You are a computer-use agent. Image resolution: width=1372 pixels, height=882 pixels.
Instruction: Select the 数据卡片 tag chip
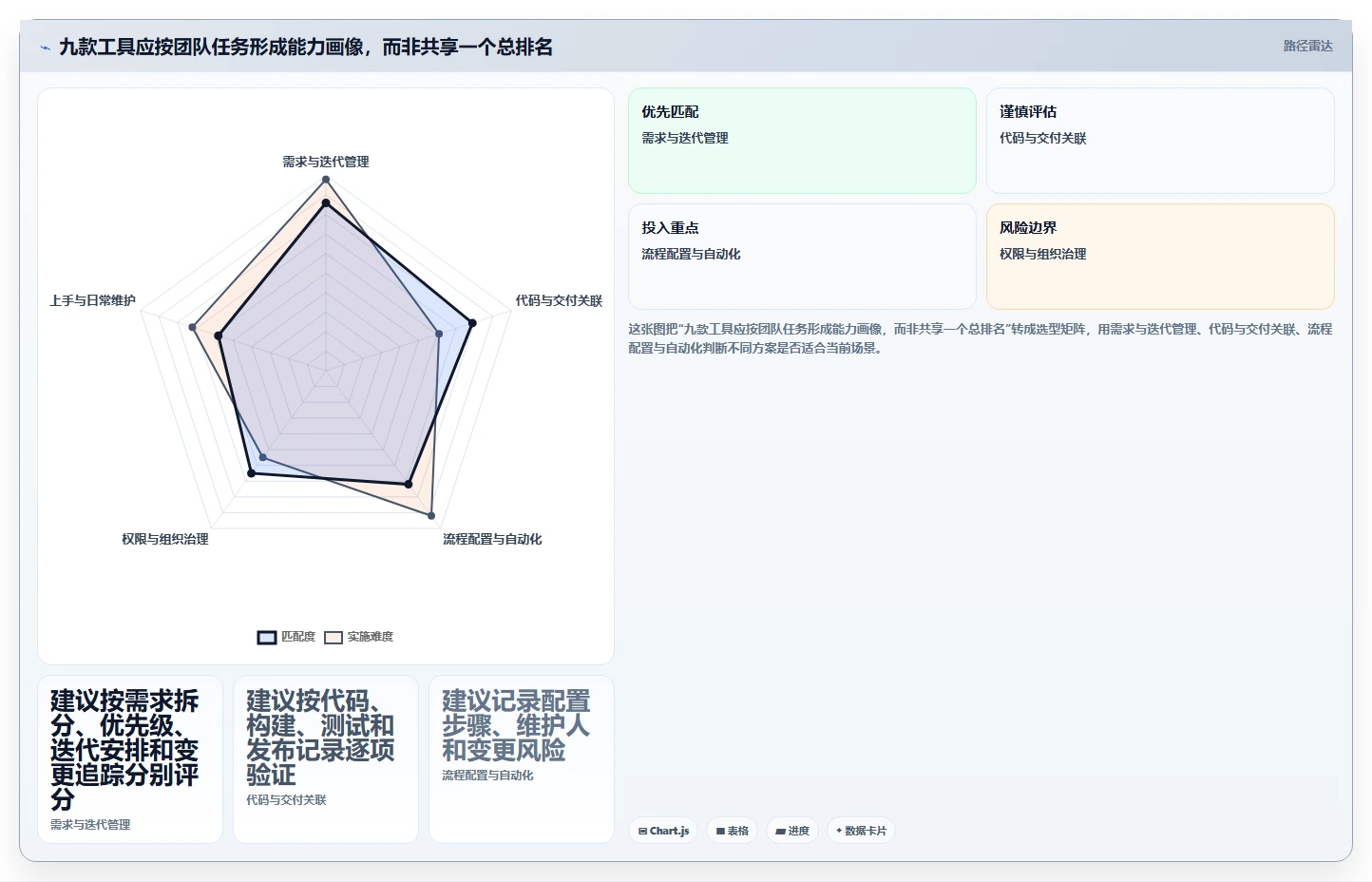click(861, 831)
